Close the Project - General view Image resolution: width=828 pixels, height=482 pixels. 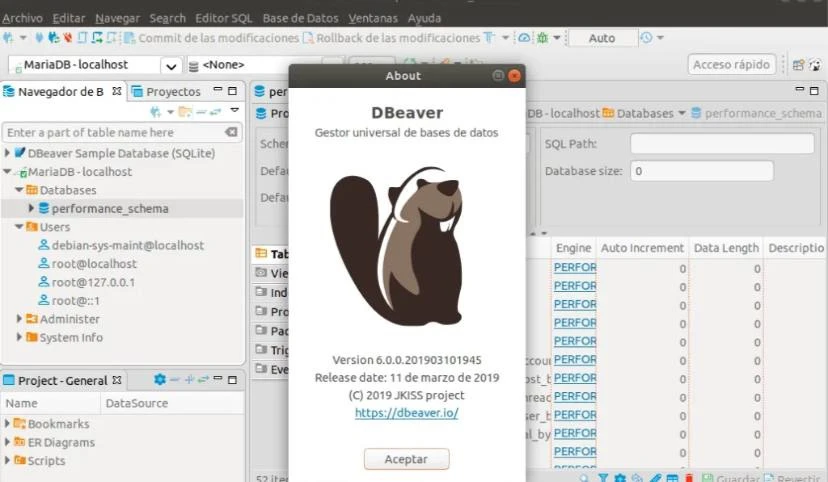pyautogui.click(x=117, y=380)
